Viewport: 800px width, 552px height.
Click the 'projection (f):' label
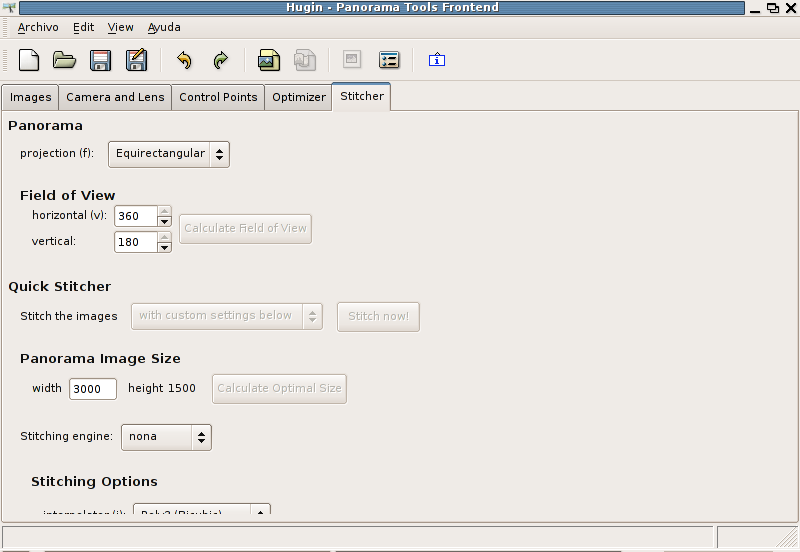[x=57, y=154]
